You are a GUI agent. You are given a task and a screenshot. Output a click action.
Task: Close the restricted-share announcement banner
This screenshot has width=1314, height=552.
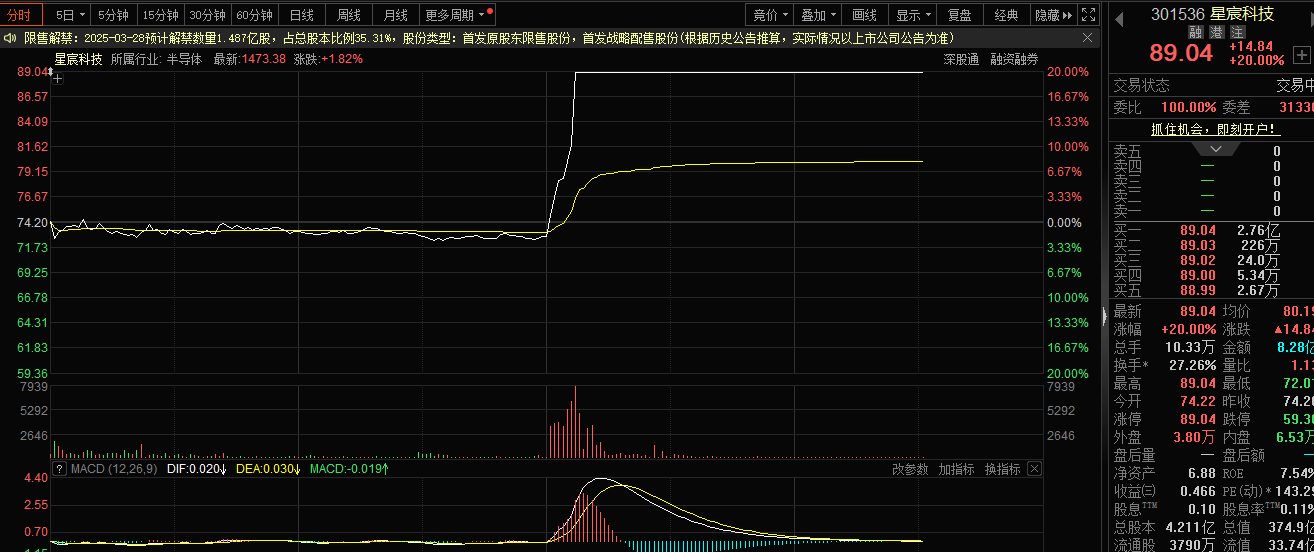pos(1089,38)
